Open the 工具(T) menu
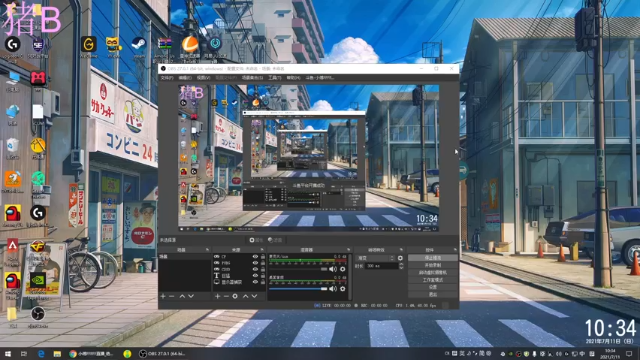Viewport: 640px width, 360px height. pyautogui.click(x=274, y=78)
